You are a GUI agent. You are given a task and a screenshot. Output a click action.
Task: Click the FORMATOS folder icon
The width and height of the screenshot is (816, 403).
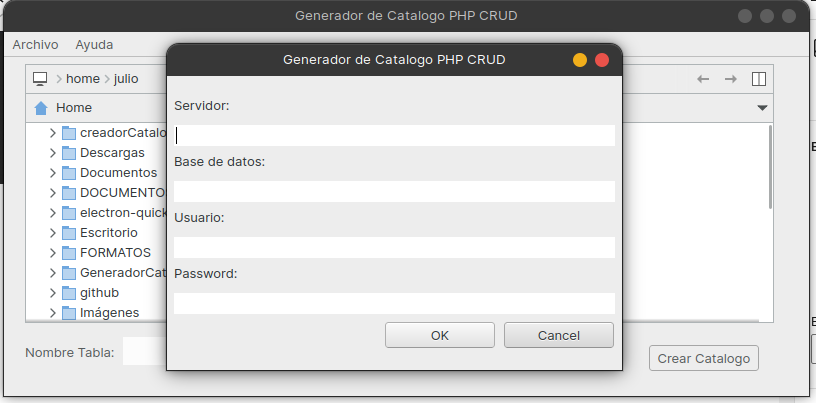(x=69, y=253)
